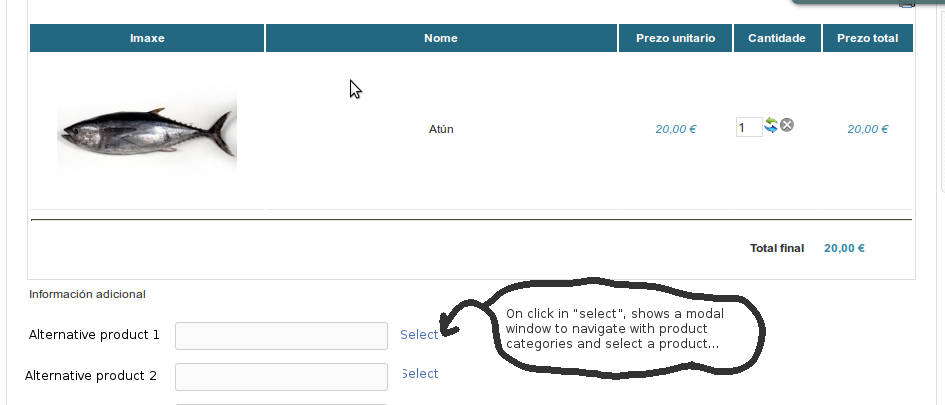Image resolution: width=945 pixels, height=405 pixels.
Task: Click the Imaxe column header
Action: pyautogui.click(x=147, y=39)
